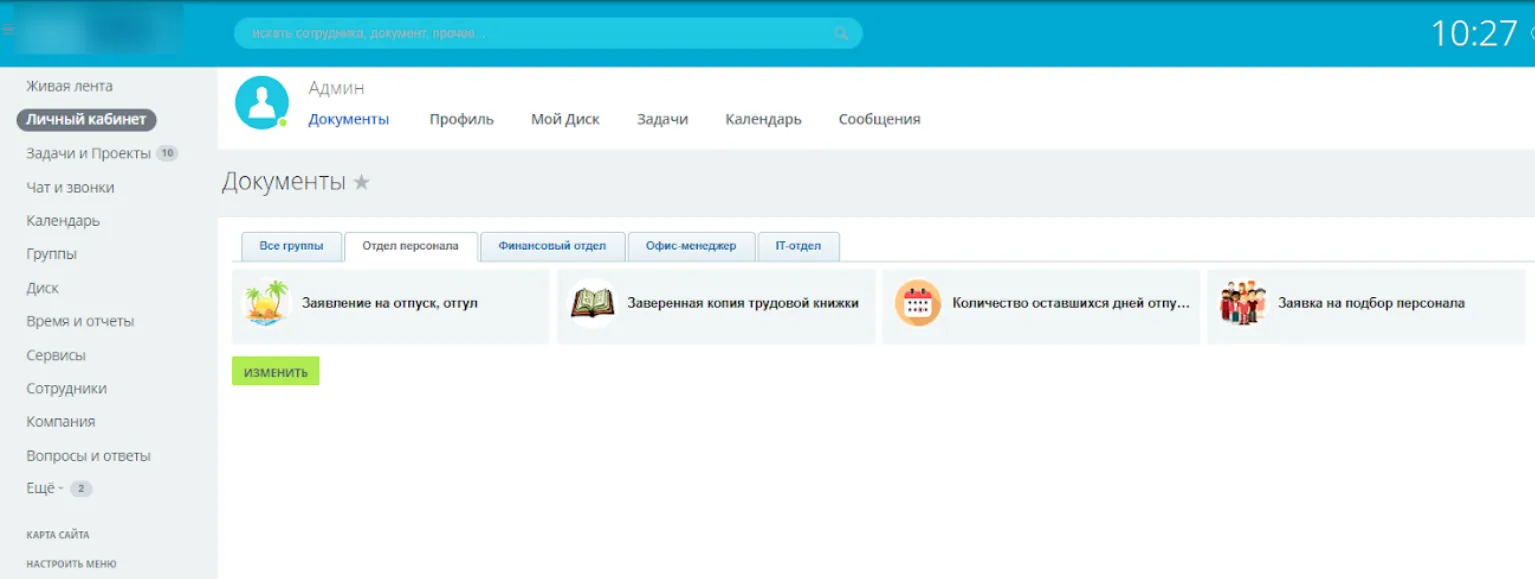Screen dimensions: 1535x579
Task: Click the 10:27 clock in the header
Action: coord(1474,34)
